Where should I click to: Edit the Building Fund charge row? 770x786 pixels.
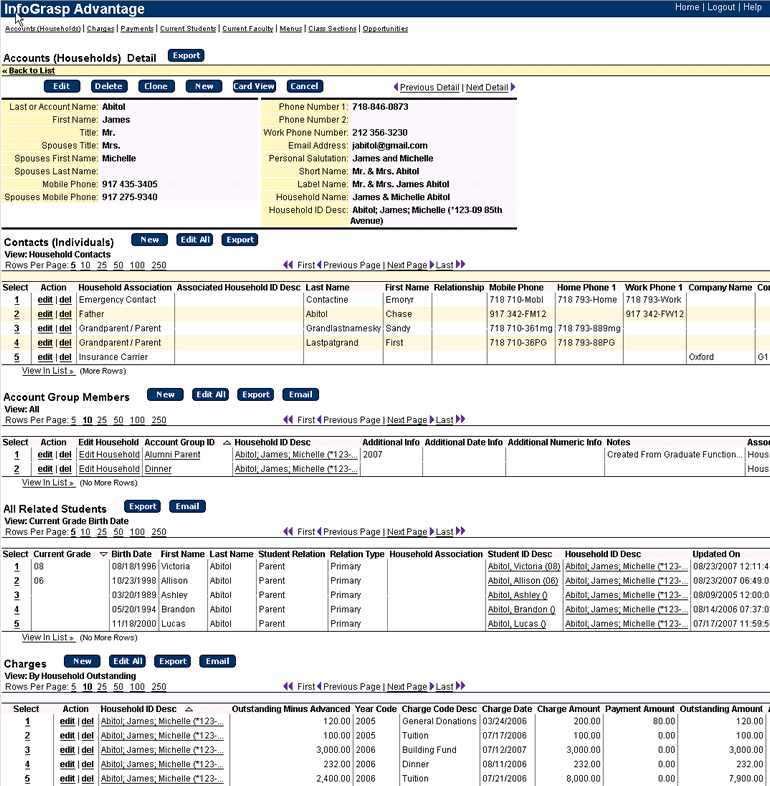(x=67, y=750)
